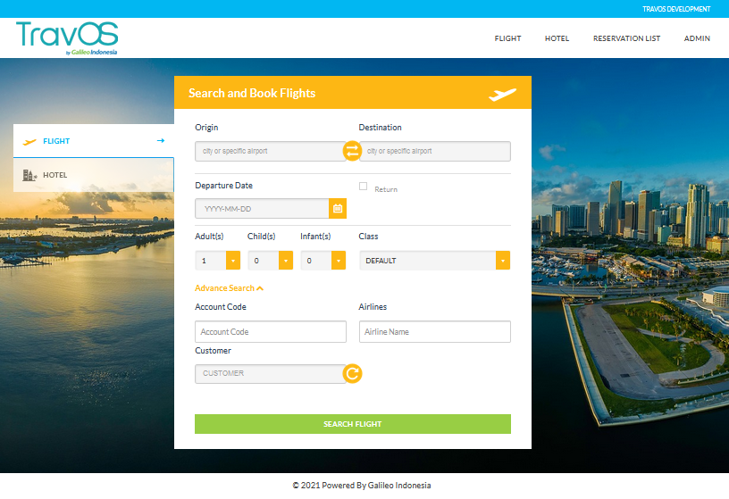The height and width of the screenshot is (499, 729).
Task: Open the Adult(s) count dropdown
Action: (x=218, y=260)
